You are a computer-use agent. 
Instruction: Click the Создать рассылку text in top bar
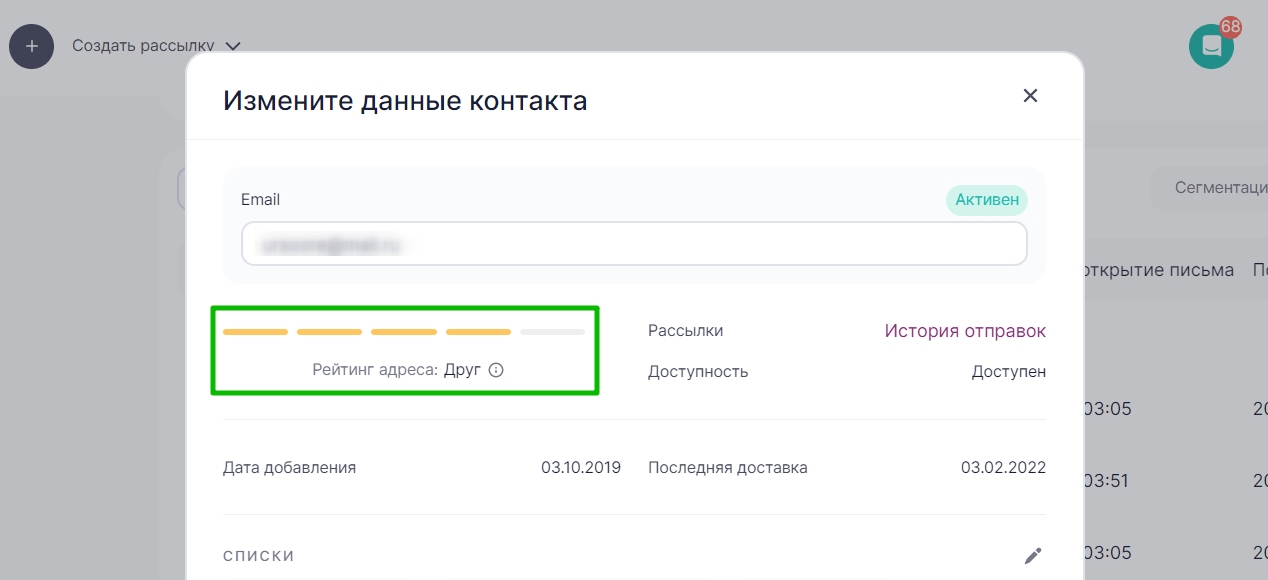tap(144, 46)
